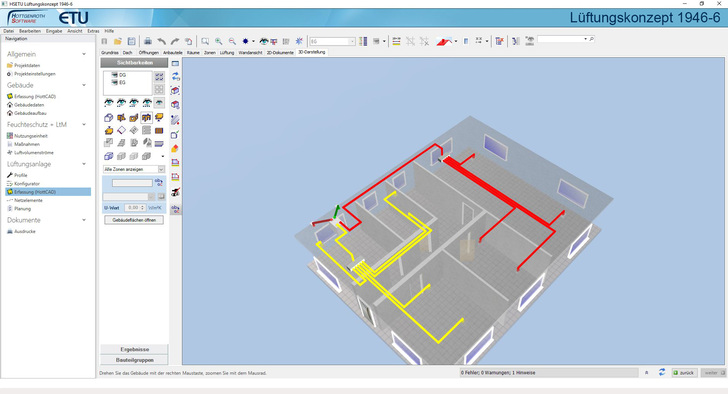Toggle first eye visibility icon in Sichtbarkeiten
The image size is (728, 394).
pyautogui.click(x=109, y=103)
